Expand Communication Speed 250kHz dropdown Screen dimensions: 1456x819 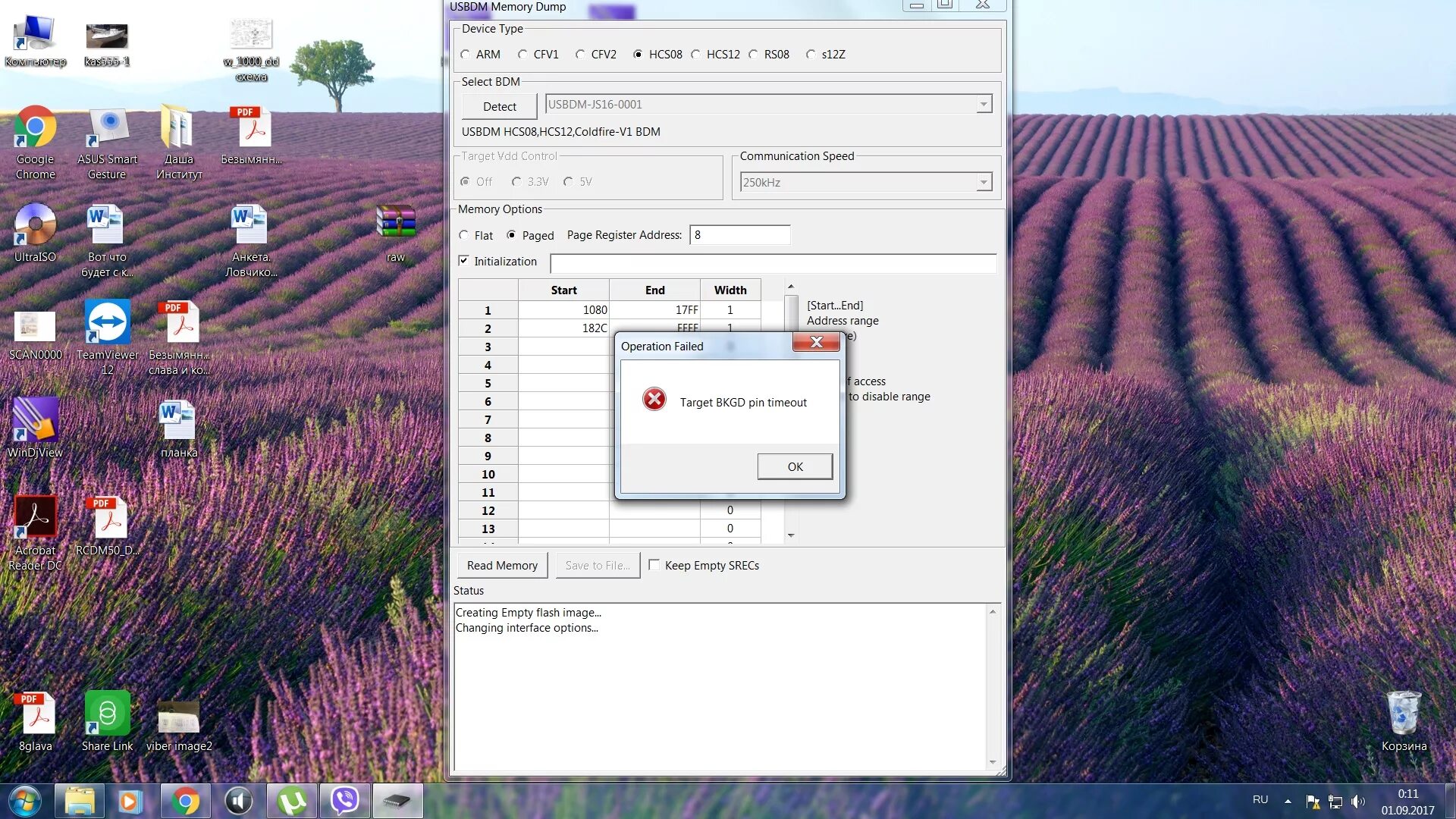tap(984, 183)
